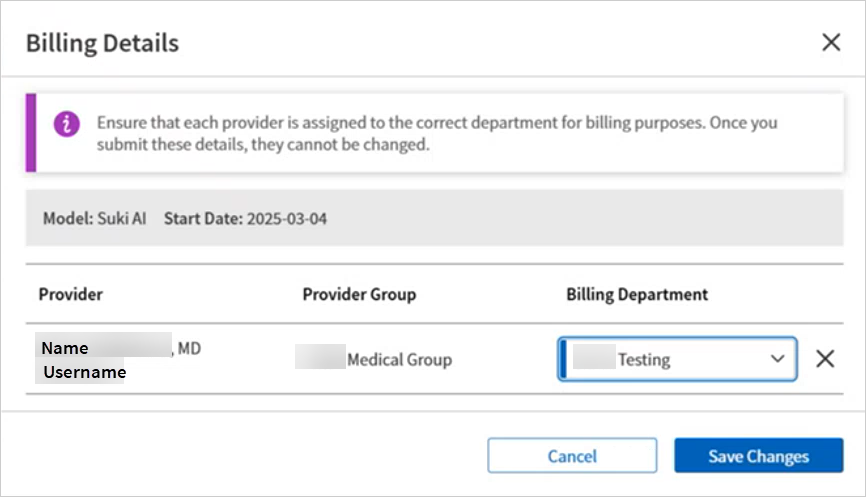Click the purple info icon
Viewport: 866px width, 497px height.
(67, 125)
